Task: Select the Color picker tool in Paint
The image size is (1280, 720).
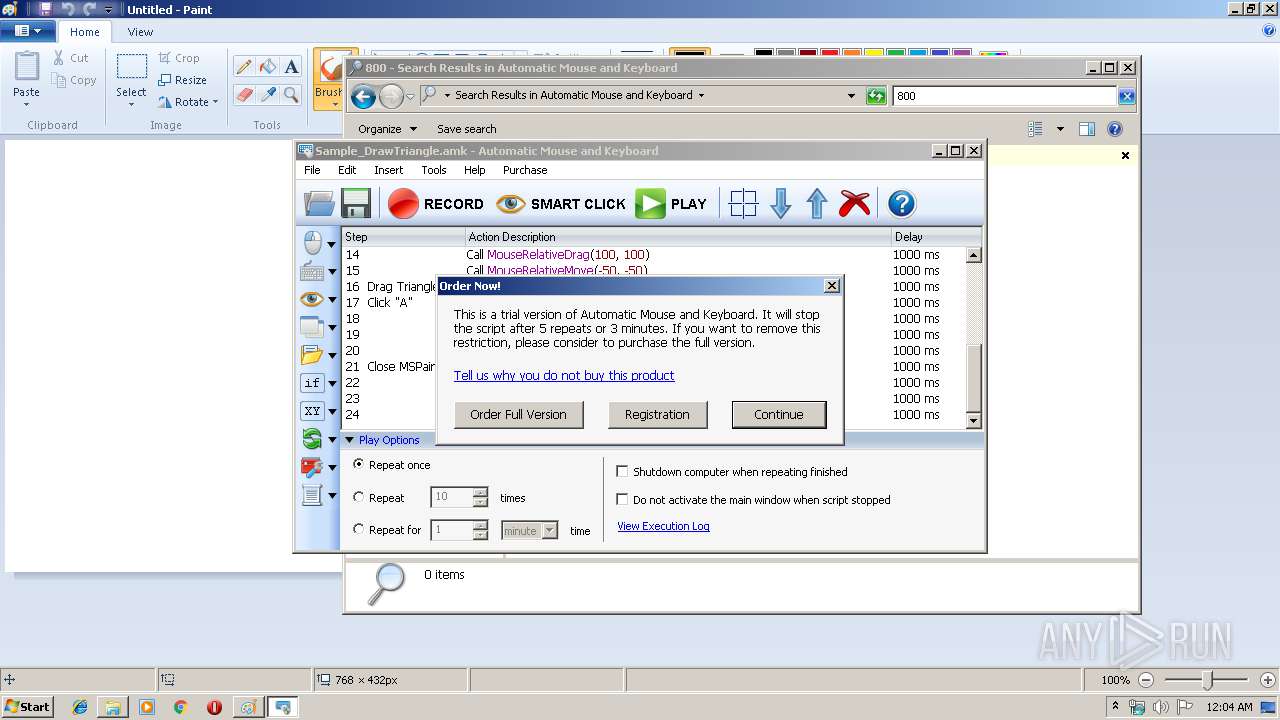Action: 267,94
